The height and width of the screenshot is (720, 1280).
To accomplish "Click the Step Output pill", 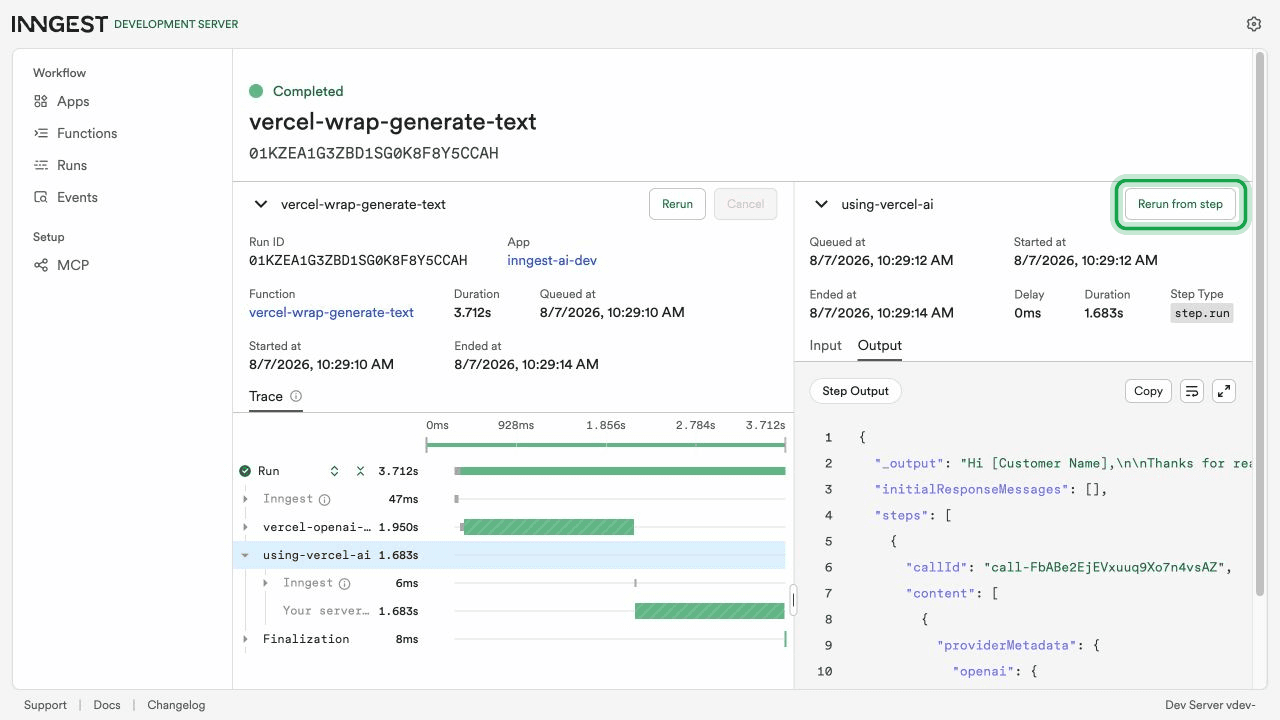I will [x=855, y=391].
